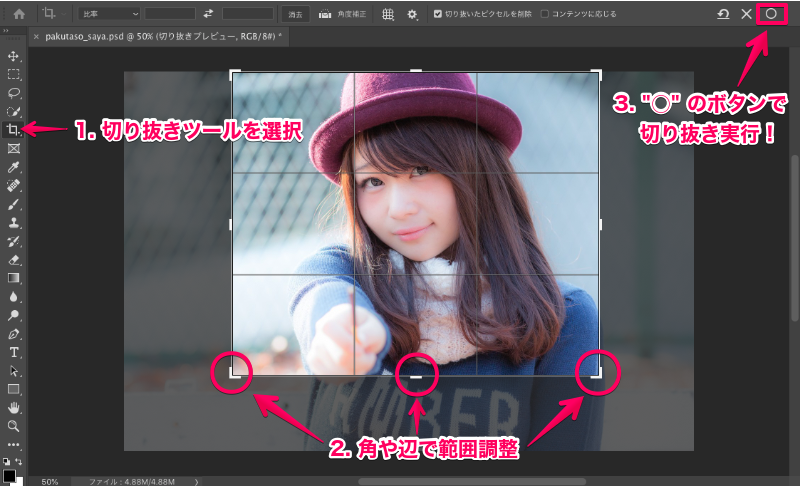Activate the Type tool
This screenshot has width=800, height=486.
tap(14, 352)
